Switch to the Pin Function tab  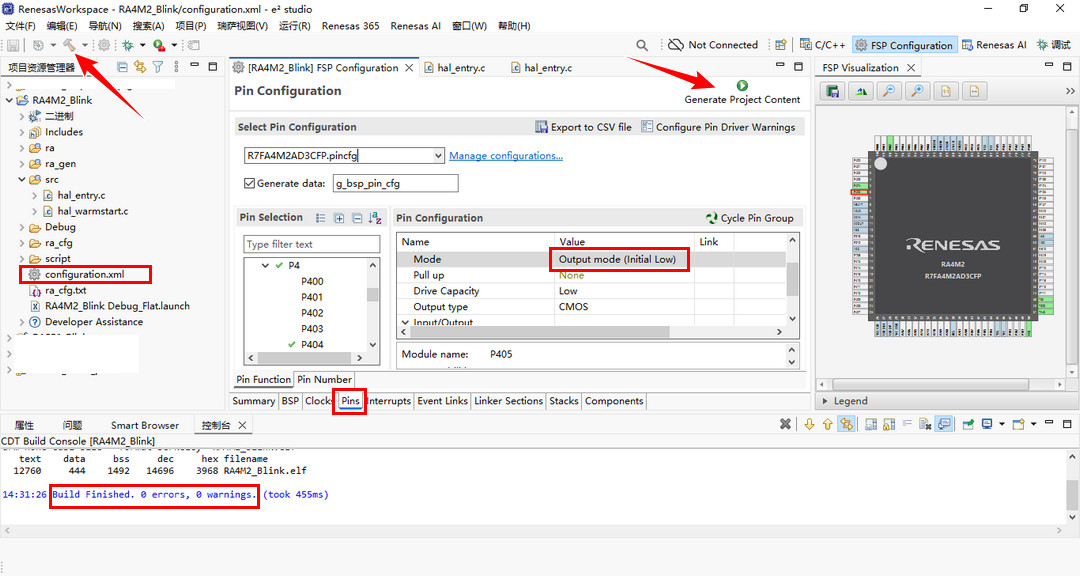pyautogui.click(x=263, y=379)
